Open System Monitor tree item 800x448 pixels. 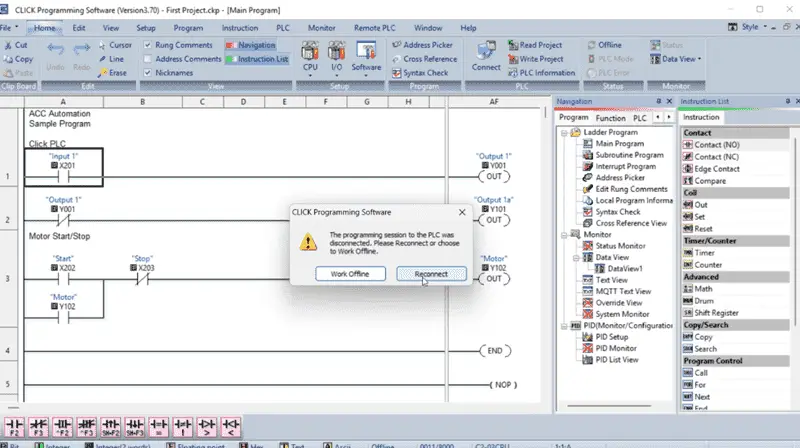coord(616,314)
